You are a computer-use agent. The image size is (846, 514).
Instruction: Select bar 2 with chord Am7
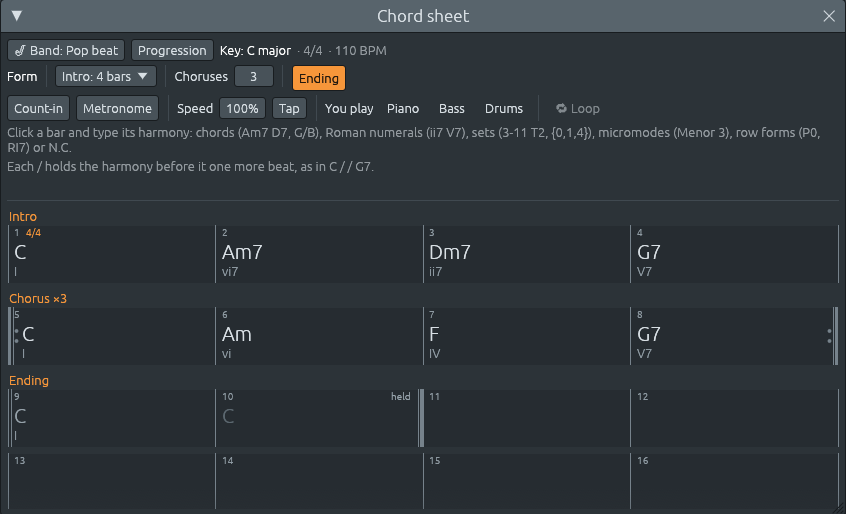pyautogui.click(x=319, y=254)
